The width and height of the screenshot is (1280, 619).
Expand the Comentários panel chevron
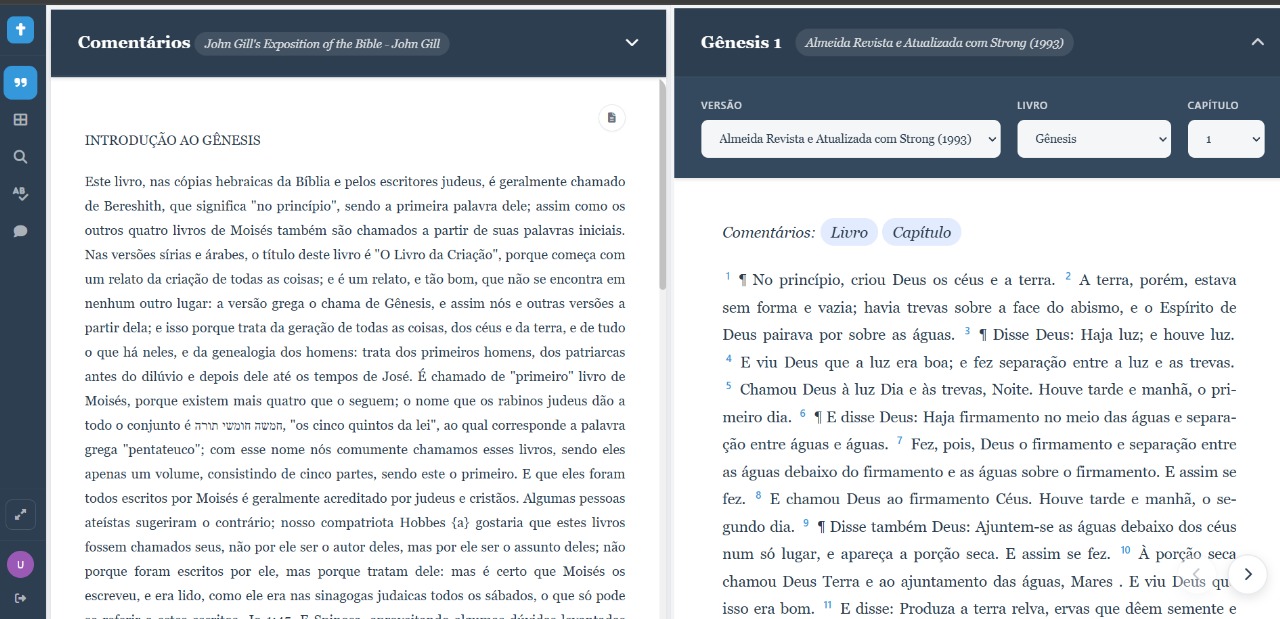coord(631,42)
